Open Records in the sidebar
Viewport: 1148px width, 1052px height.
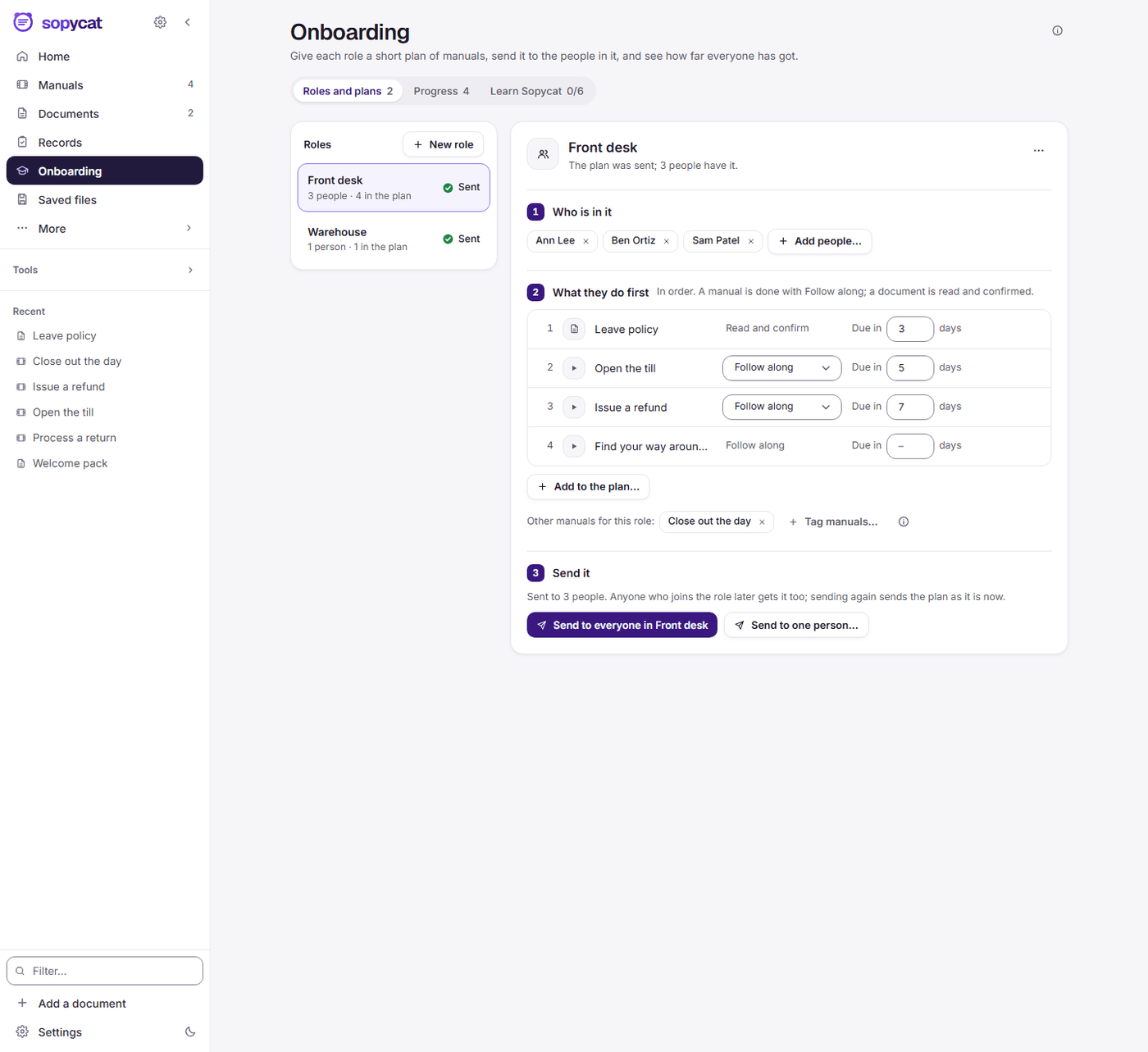pos(105,143)
